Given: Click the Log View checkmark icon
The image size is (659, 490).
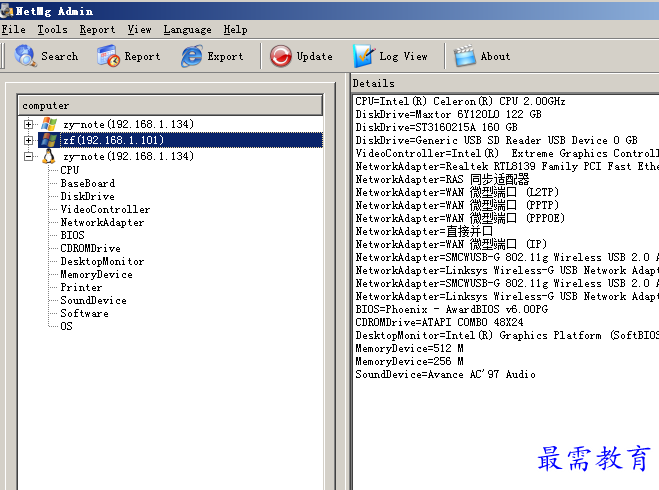Looking at the screenshot, I should [364, 56].
